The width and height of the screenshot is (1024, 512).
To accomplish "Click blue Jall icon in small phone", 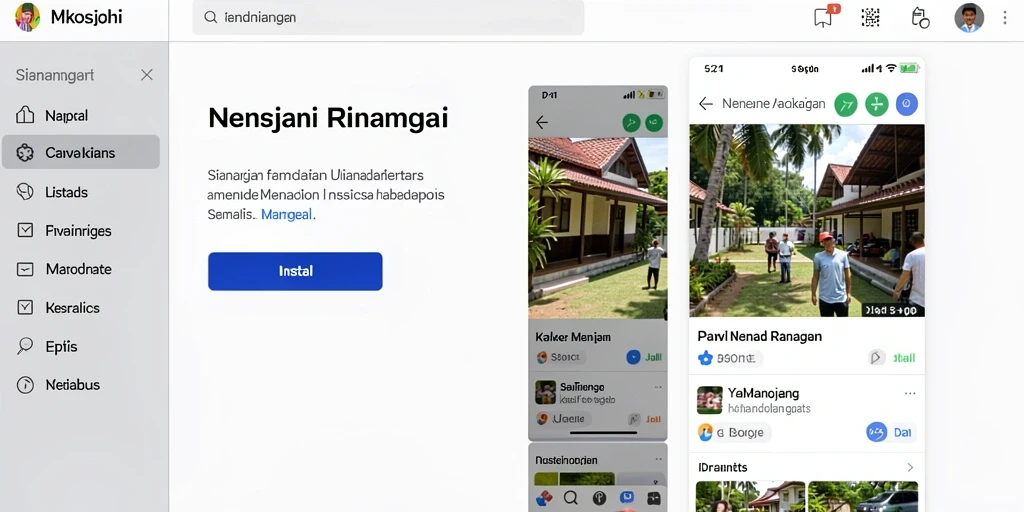I will (x=633, y=357).
